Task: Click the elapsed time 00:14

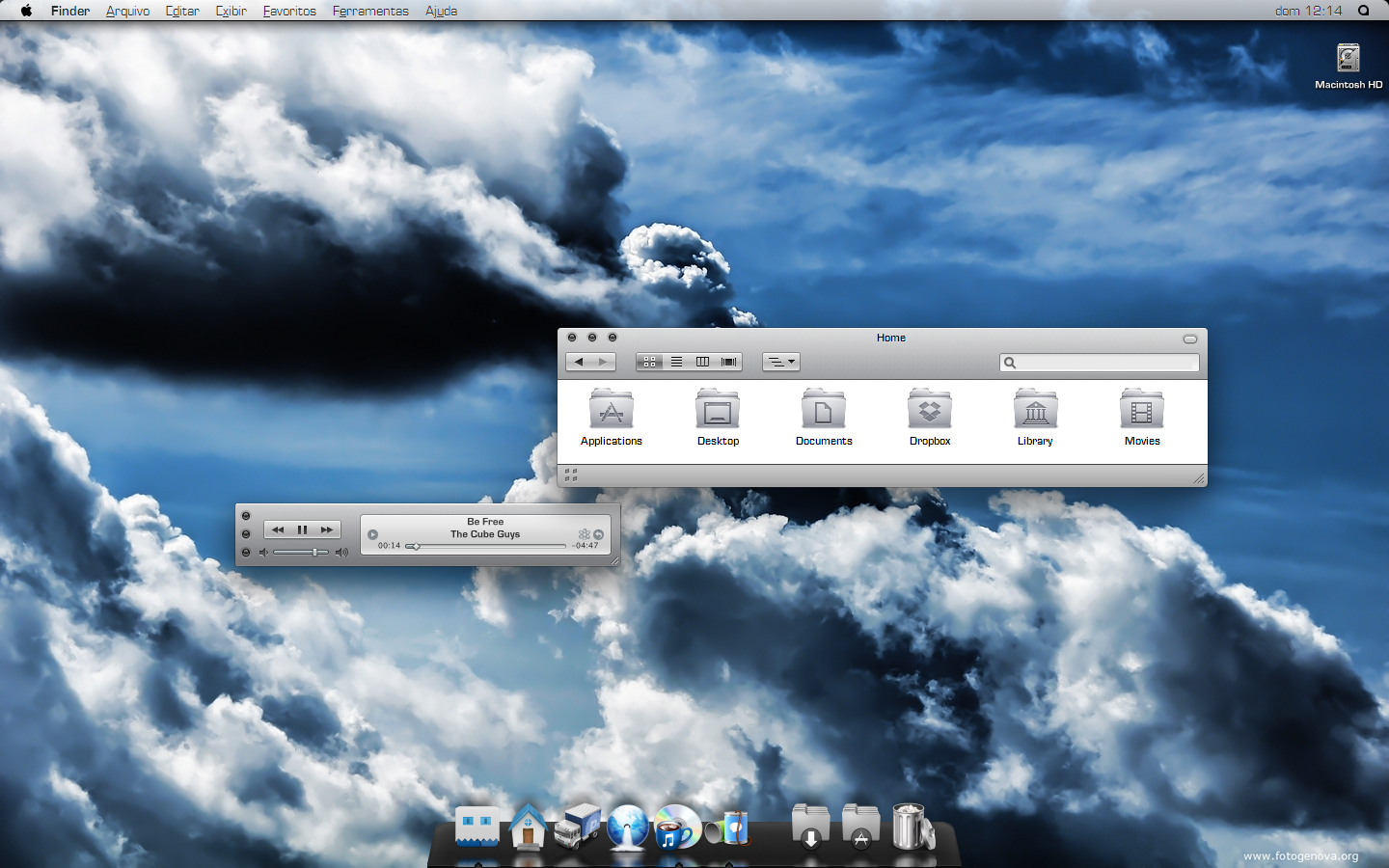Action: 389,546
